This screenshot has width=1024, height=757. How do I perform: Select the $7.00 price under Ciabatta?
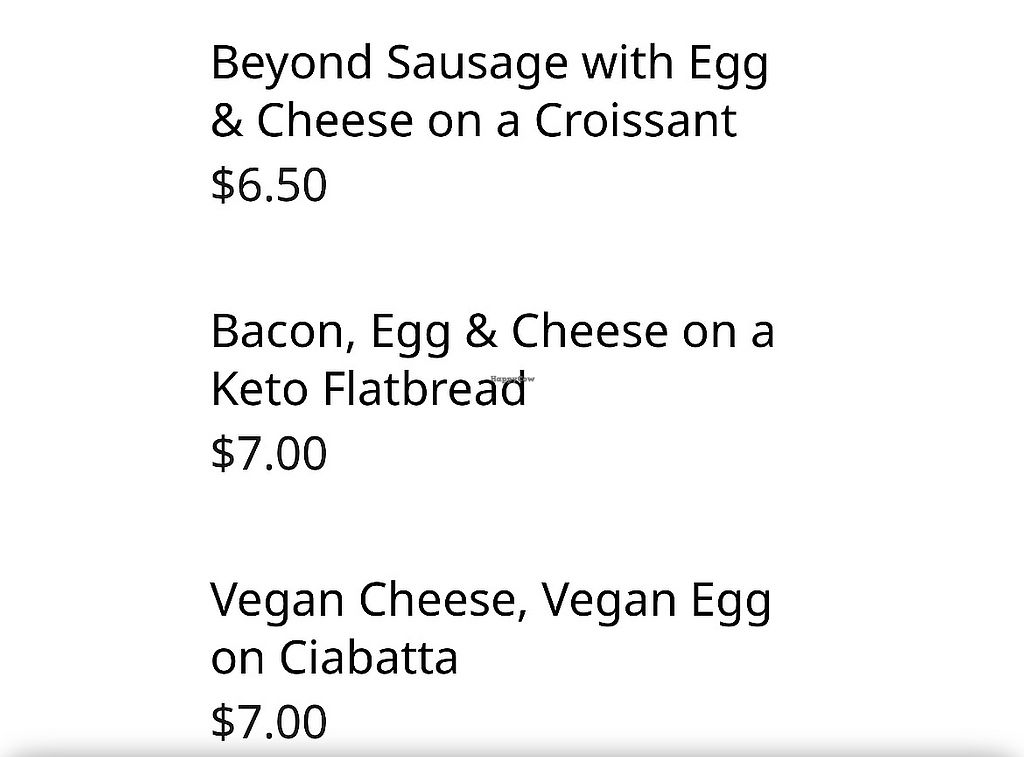click(269, 721)
